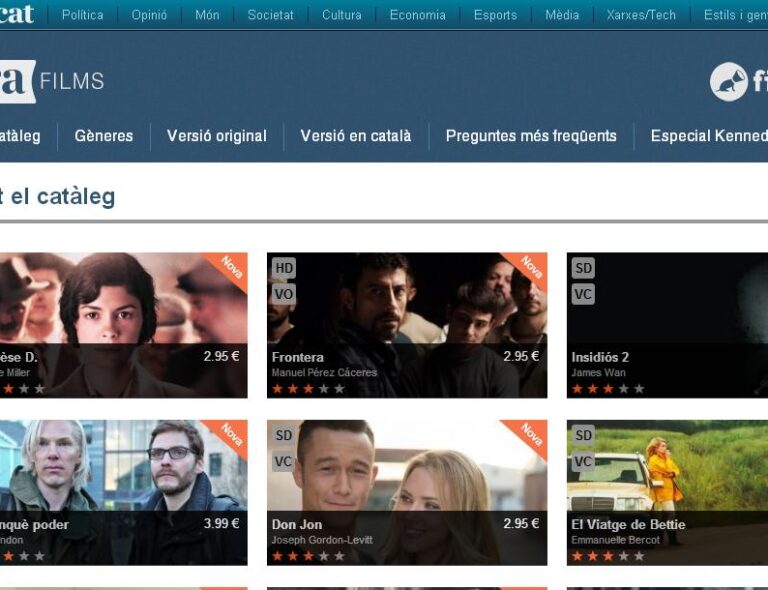Screen dimensions: 768x590
Task: Click the Cultura link in top bar
Action: tap(341, 15)
